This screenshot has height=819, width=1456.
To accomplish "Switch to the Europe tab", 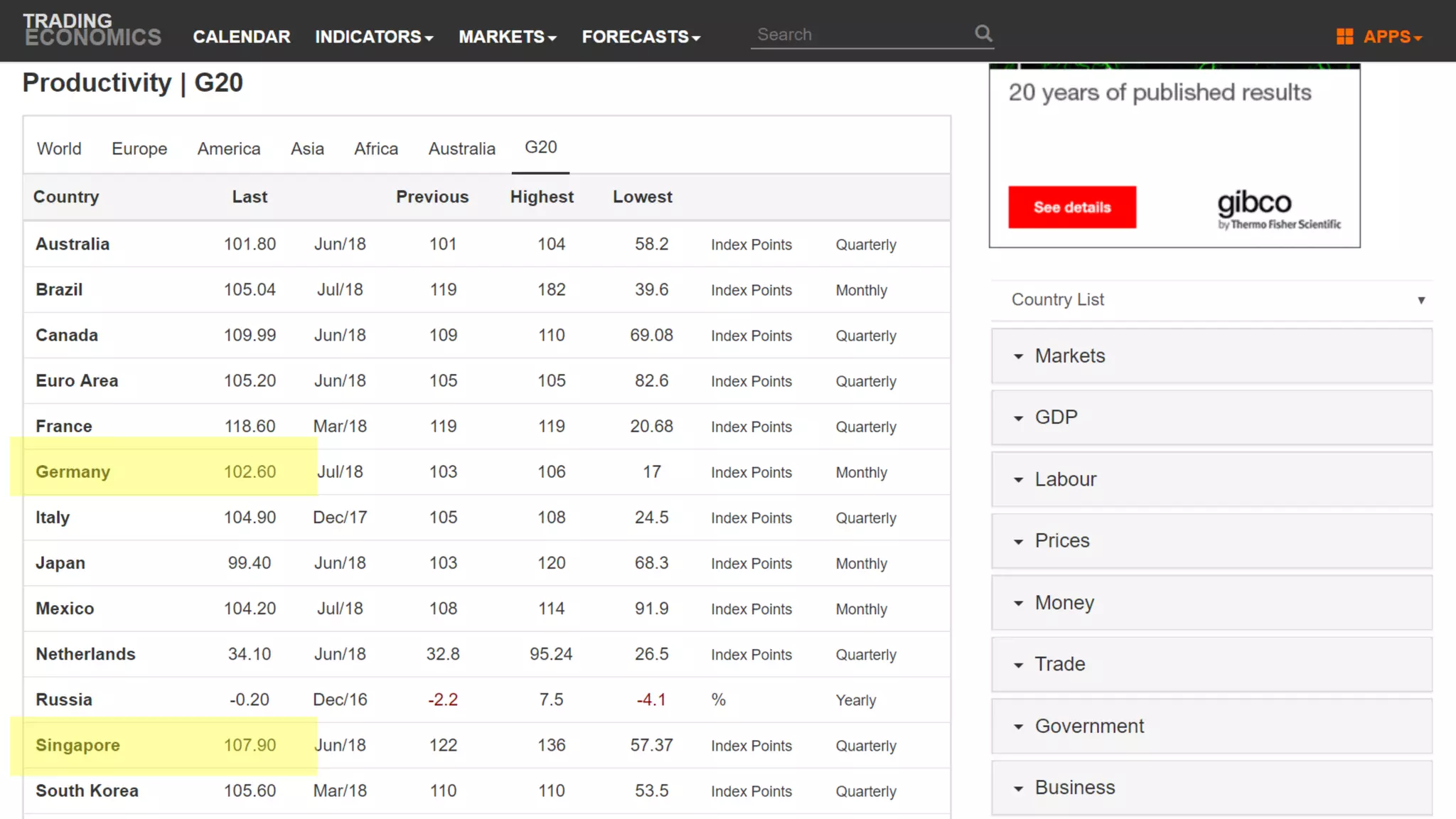I will (x=139, y=149).
